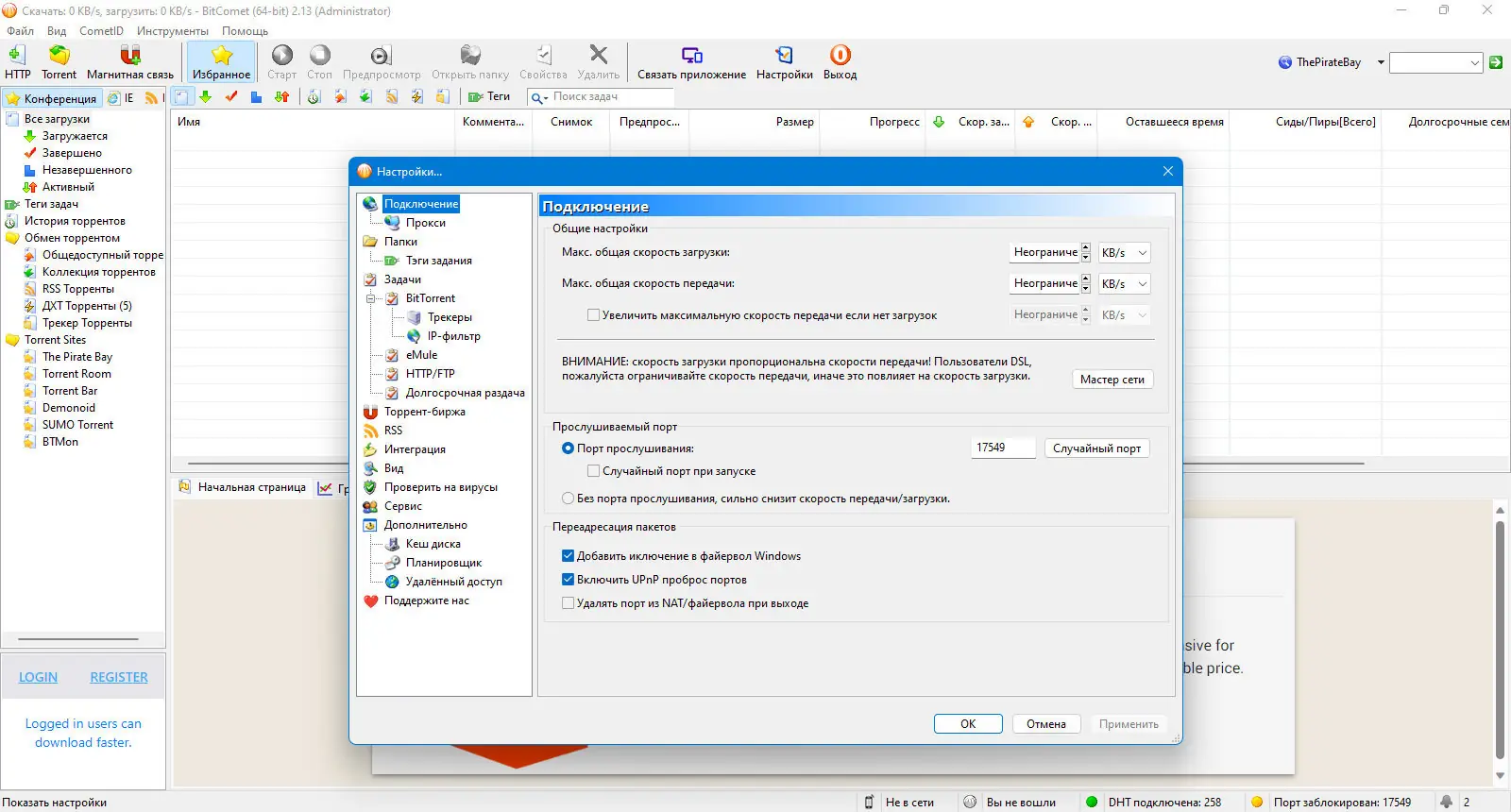The width and height of the screenshot is (1511, 812).
Task: Click the Torrent toolbar icon
Action: pos(59,55)
